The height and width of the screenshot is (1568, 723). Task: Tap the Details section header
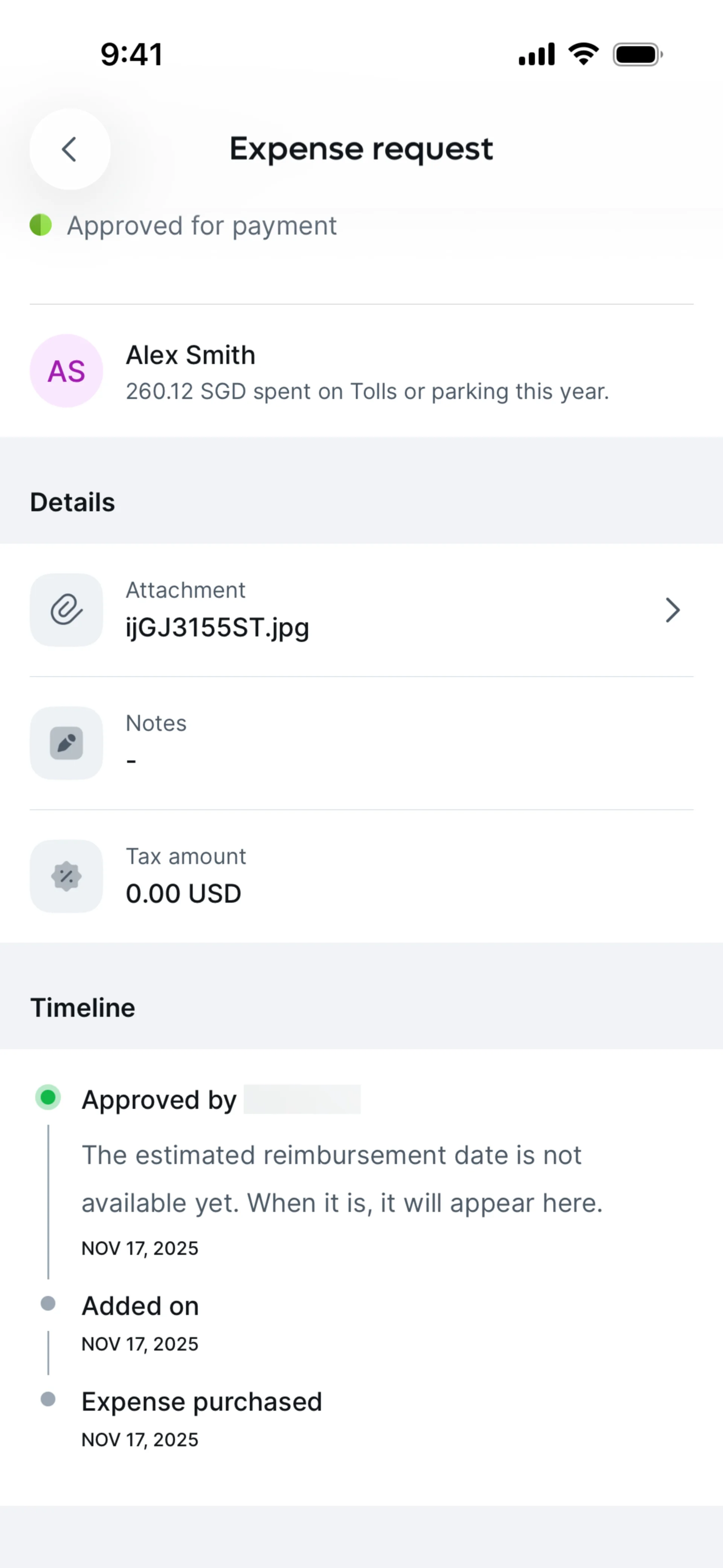[72, 502]
